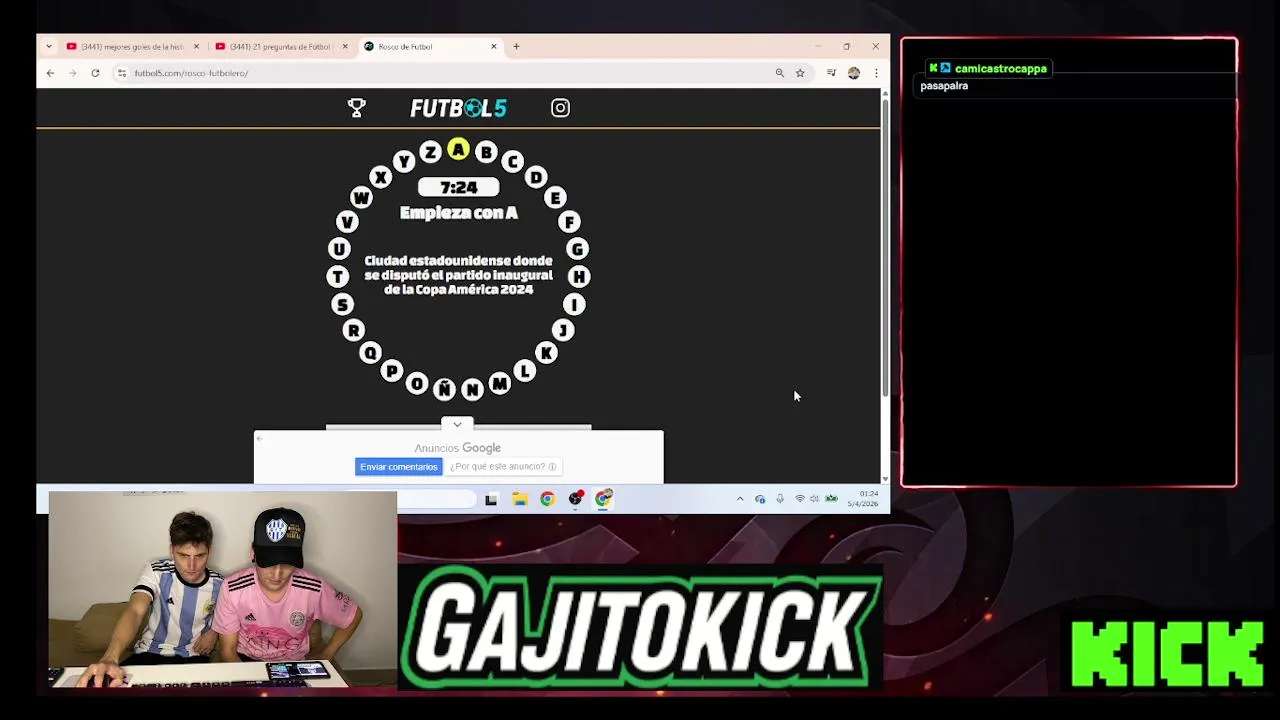Screen dimensions: 1280x720
Task: Select letter A on the rosco
Action: coord(458,150)
